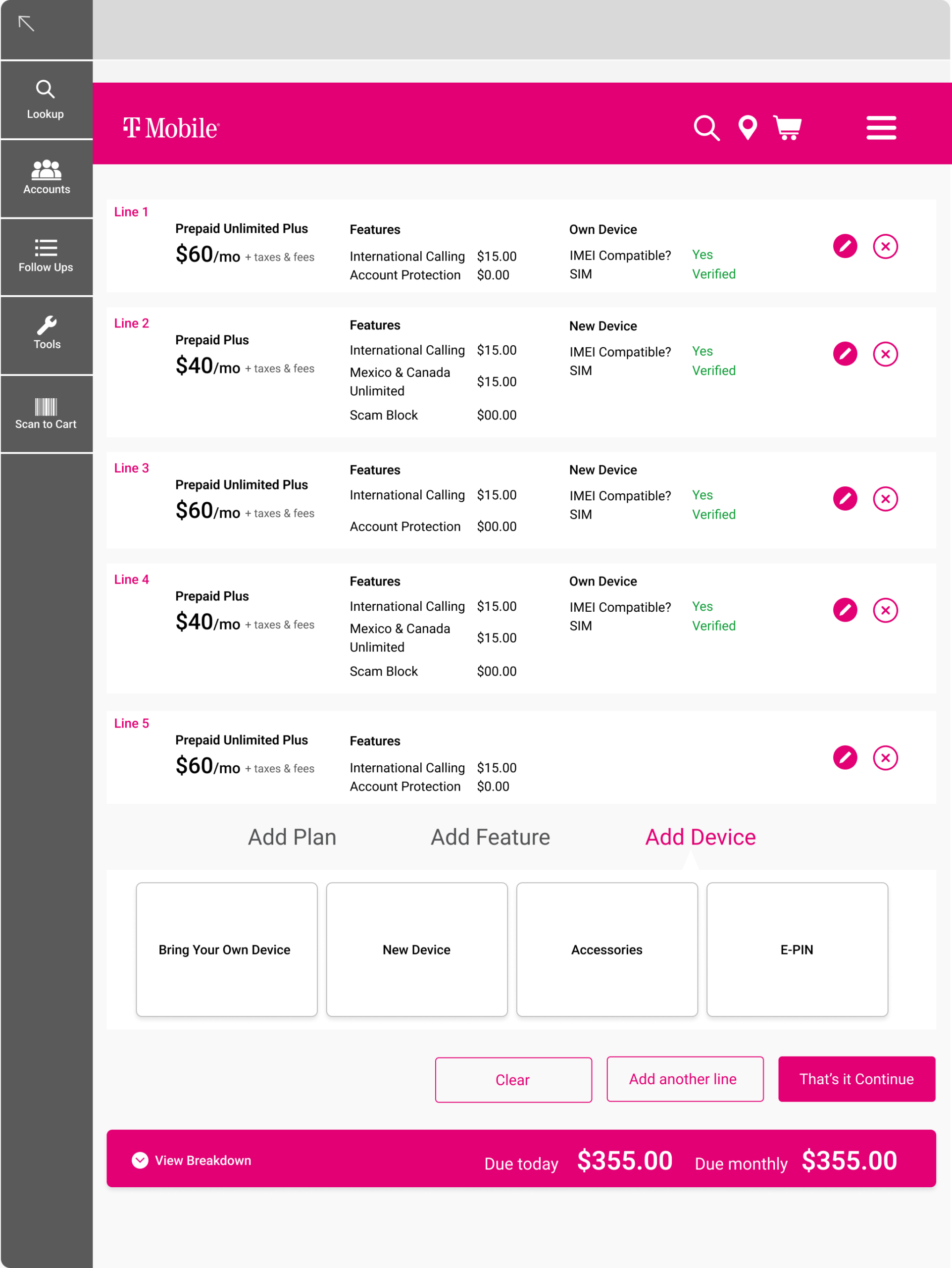Edit Line 1 with pencil icon
952x1268 pixels.
click(x=844, y=247)
